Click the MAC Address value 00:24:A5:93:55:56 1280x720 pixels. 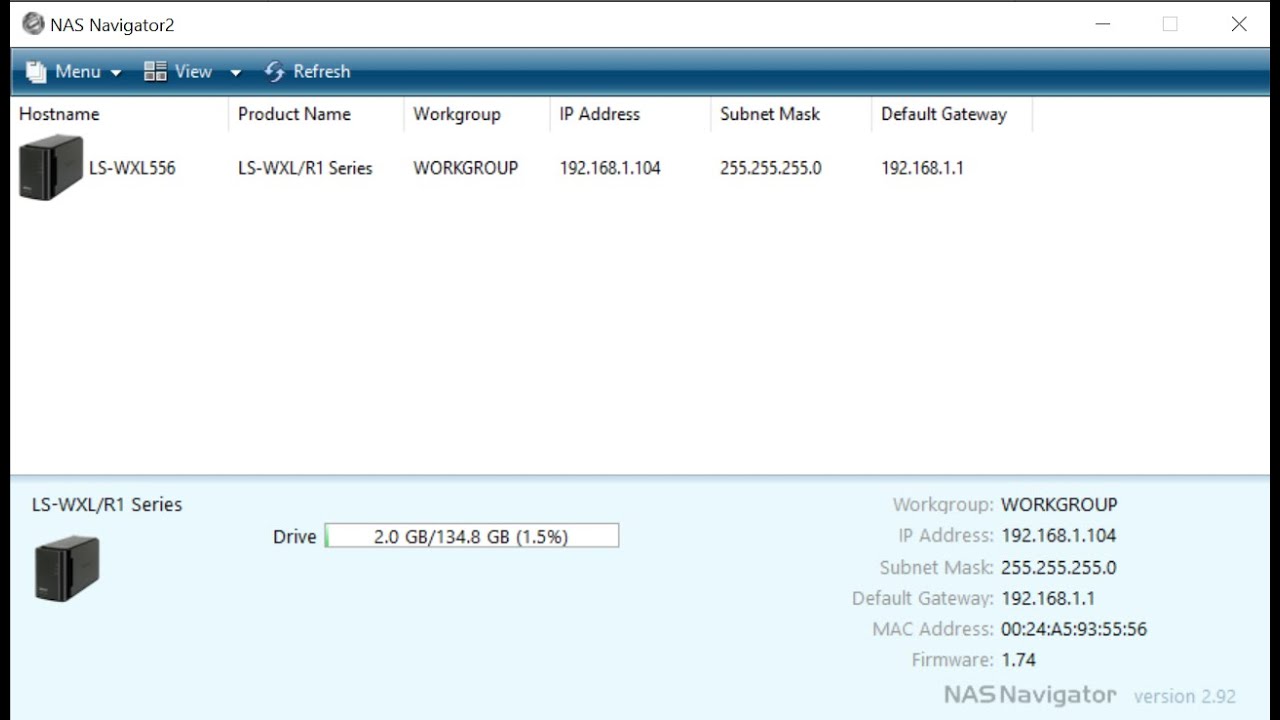pyautogui.click(x=1074, y=630)
